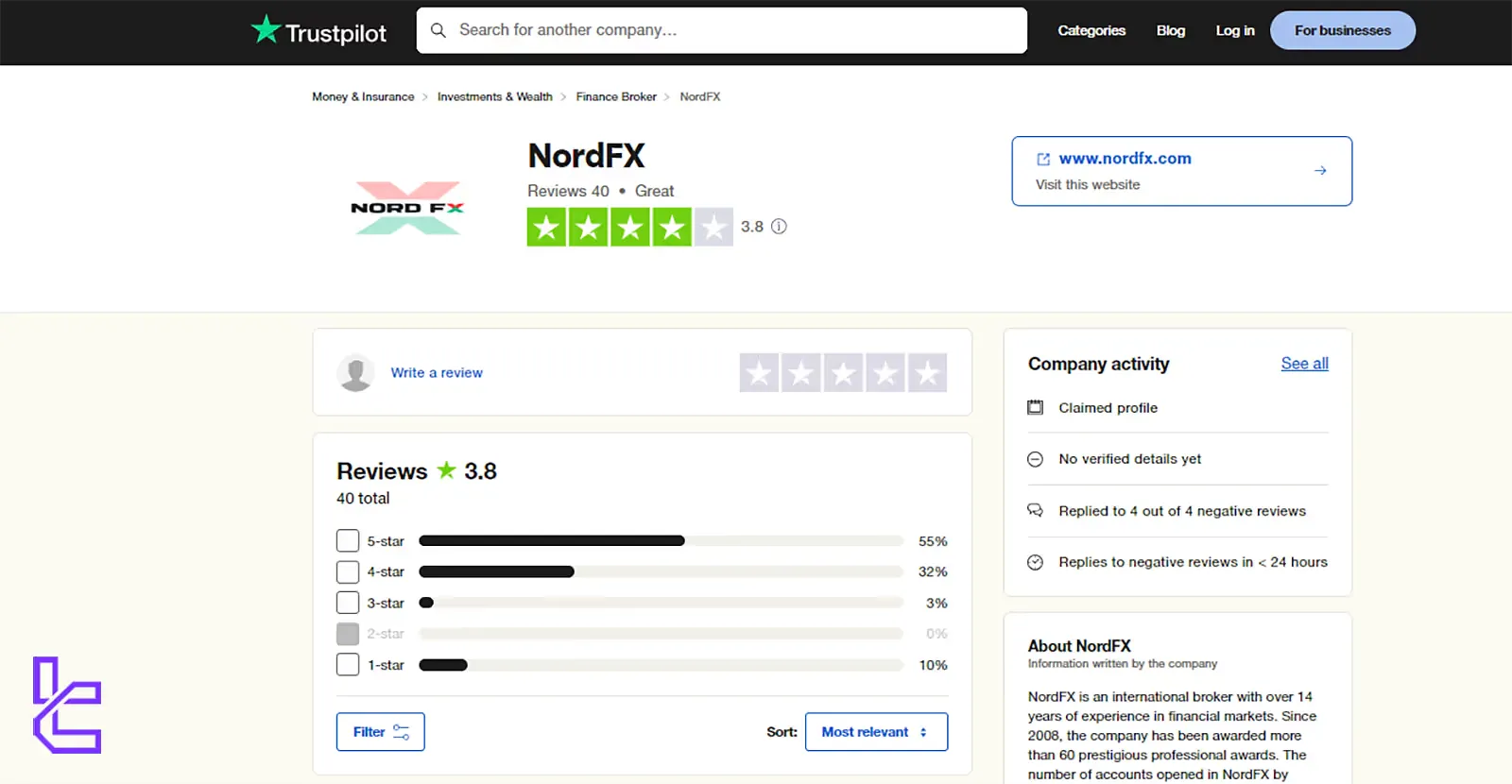Screen dimensions: 1512x784
Task: Click the 4-star 32% rating bar
Action: coord(661,572)
